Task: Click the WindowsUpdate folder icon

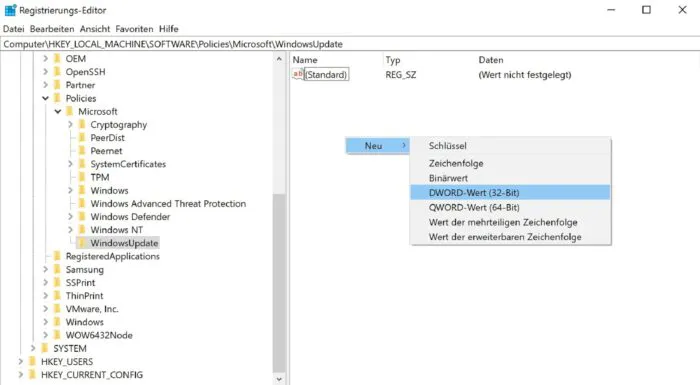Action: tap(82, 243)
